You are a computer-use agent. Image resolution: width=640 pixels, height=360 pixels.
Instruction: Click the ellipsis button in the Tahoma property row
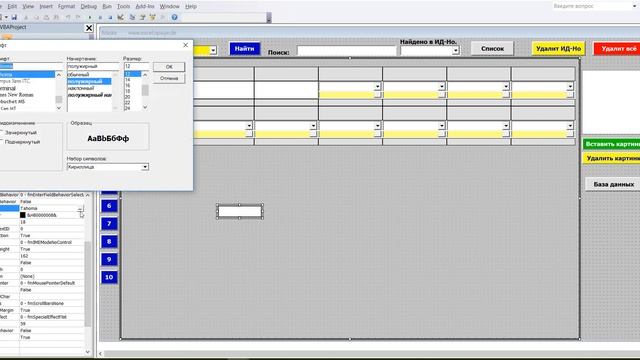tap(80, 209)
